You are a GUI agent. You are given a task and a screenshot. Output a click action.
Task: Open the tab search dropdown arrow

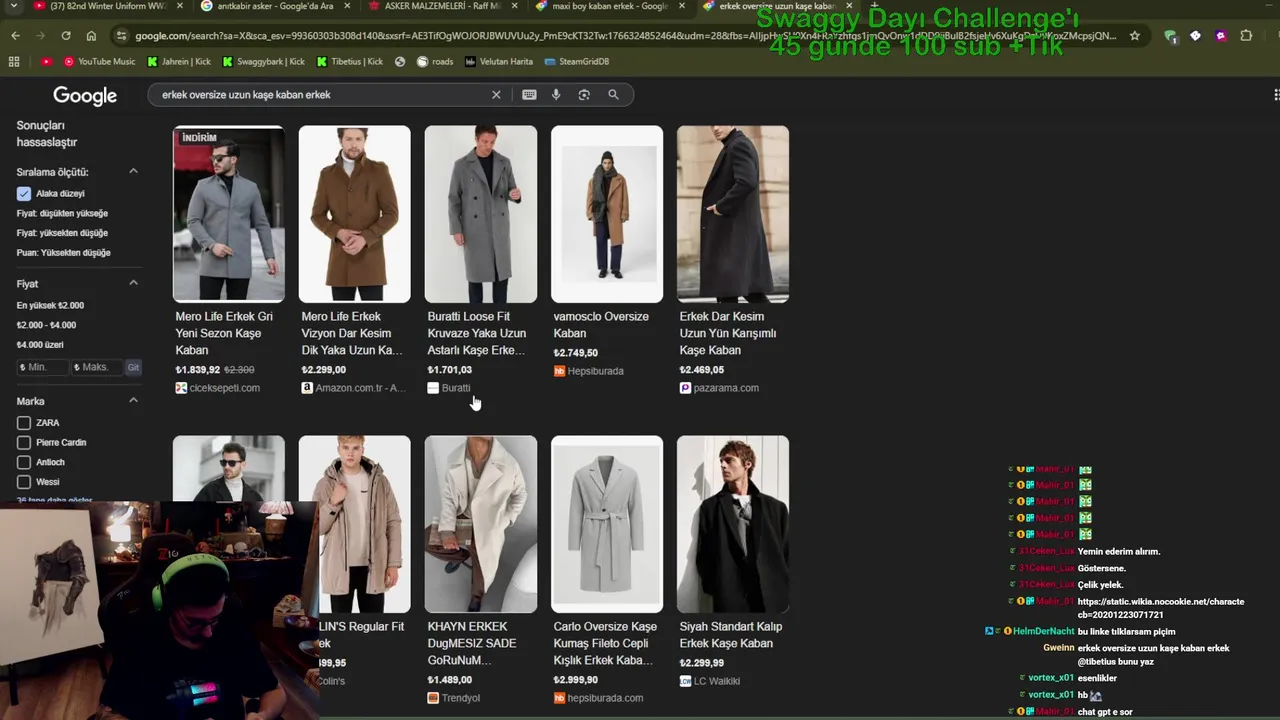pos(13,6)
